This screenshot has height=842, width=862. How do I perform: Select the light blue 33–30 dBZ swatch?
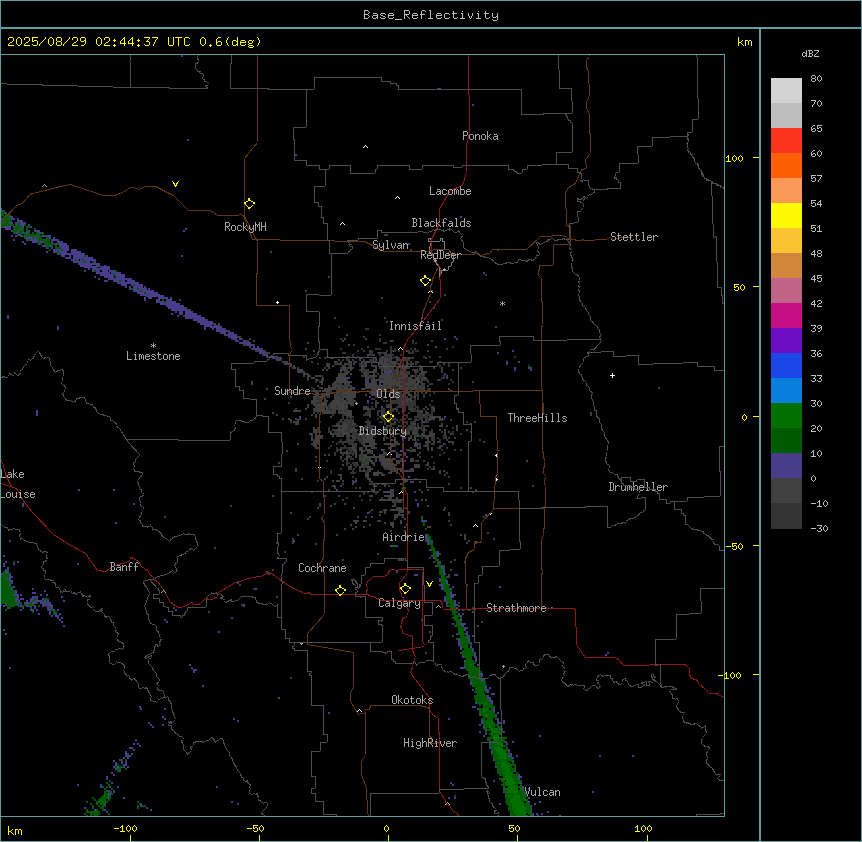pyautogui.click(x=786, y=391)
